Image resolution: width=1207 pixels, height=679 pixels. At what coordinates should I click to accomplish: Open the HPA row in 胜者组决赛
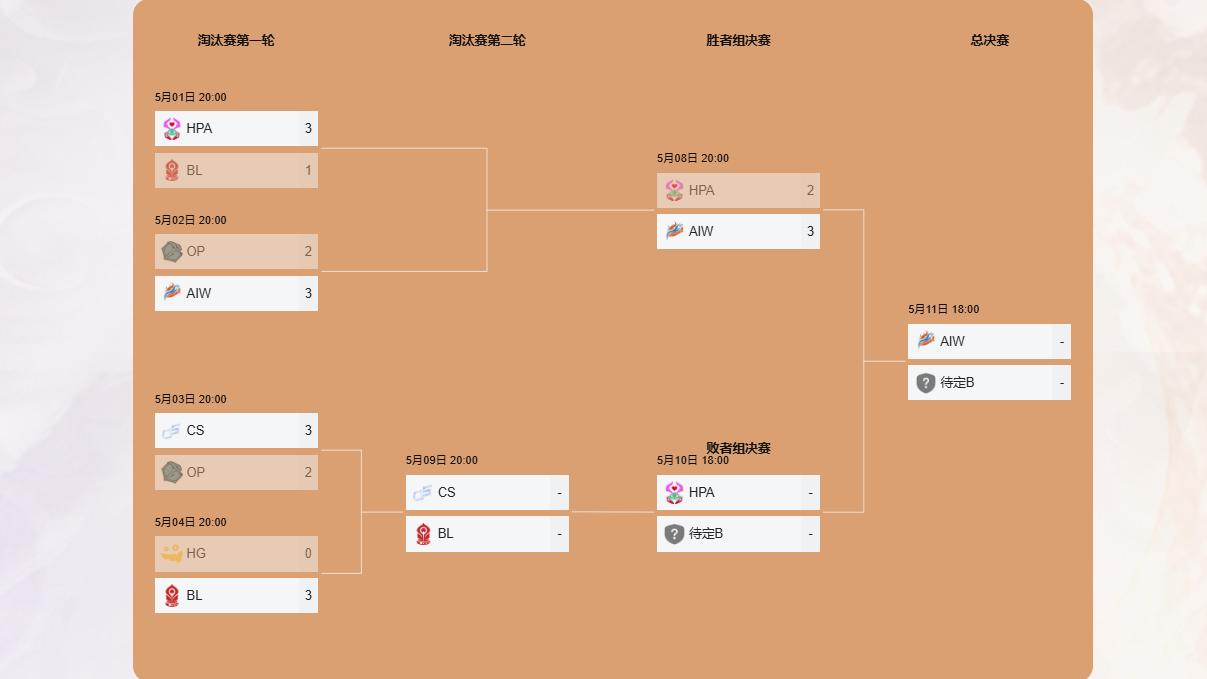click(x=738, y=190)
